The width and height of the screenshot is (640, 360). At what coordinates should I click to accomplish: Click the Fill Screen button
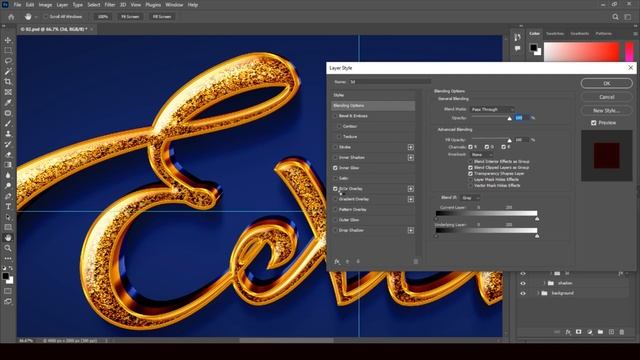162,17
